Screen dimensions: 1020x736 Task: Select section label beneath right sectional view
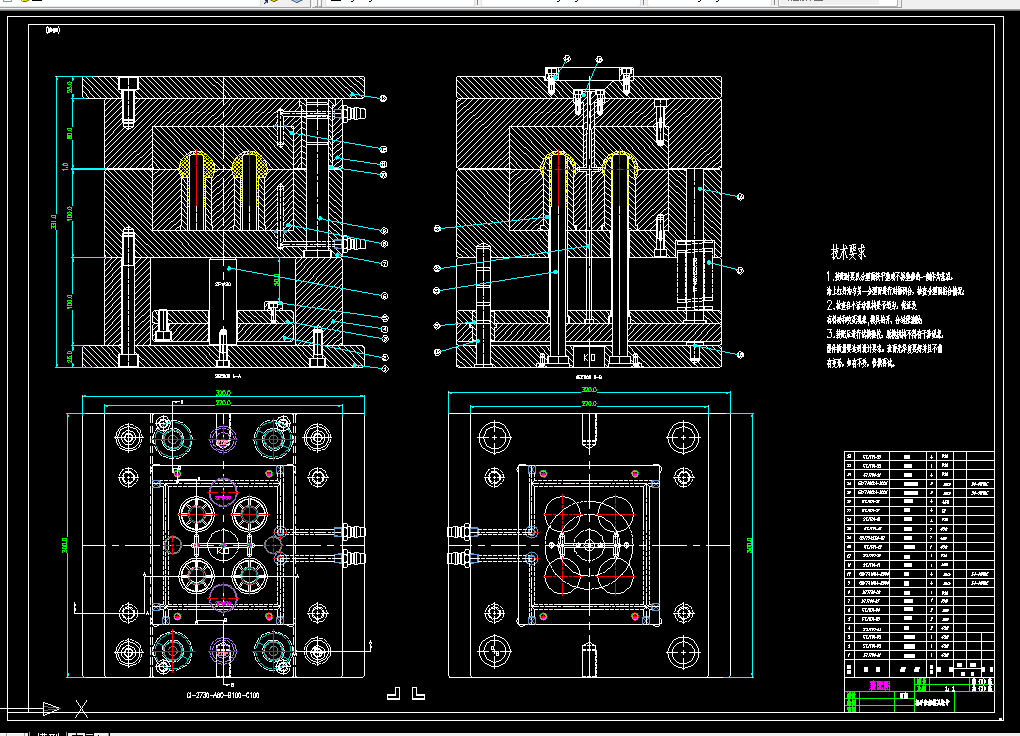589,376
